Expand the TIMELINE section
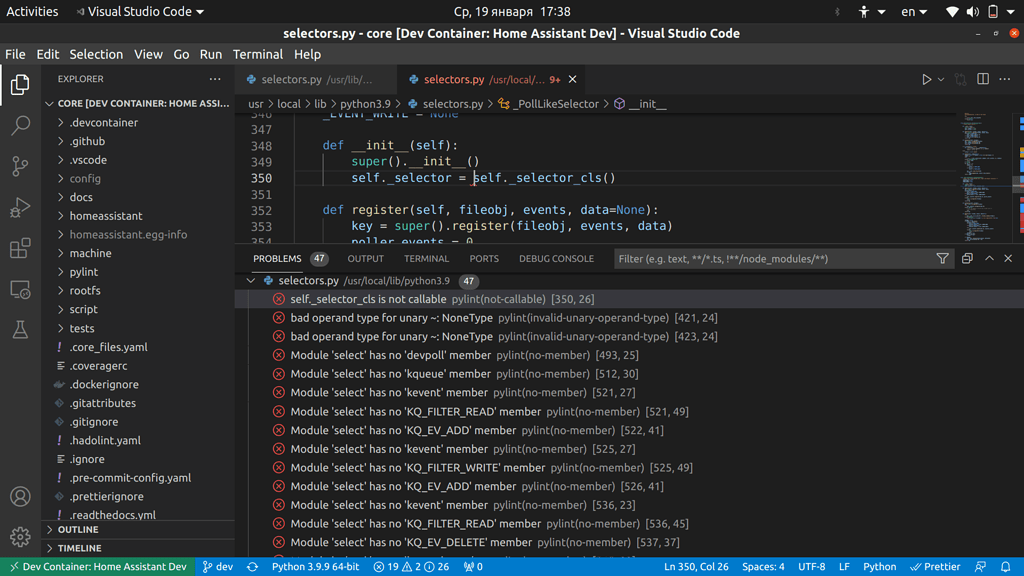 click(137, 548)
